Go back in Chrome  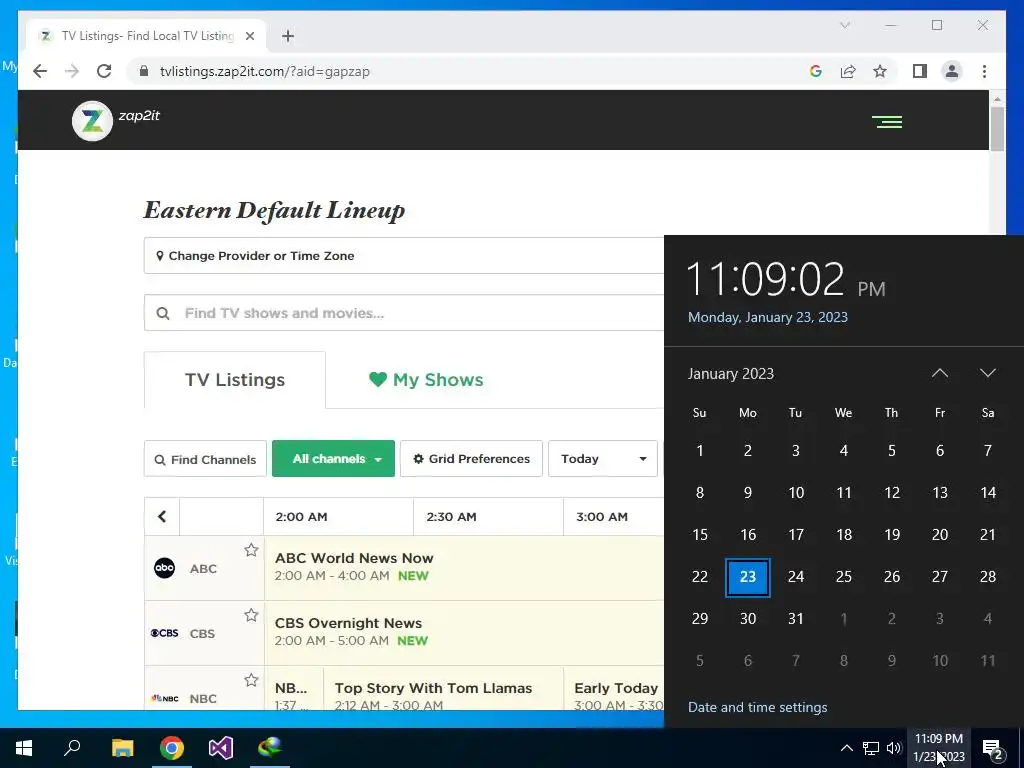tap(40, 71)
